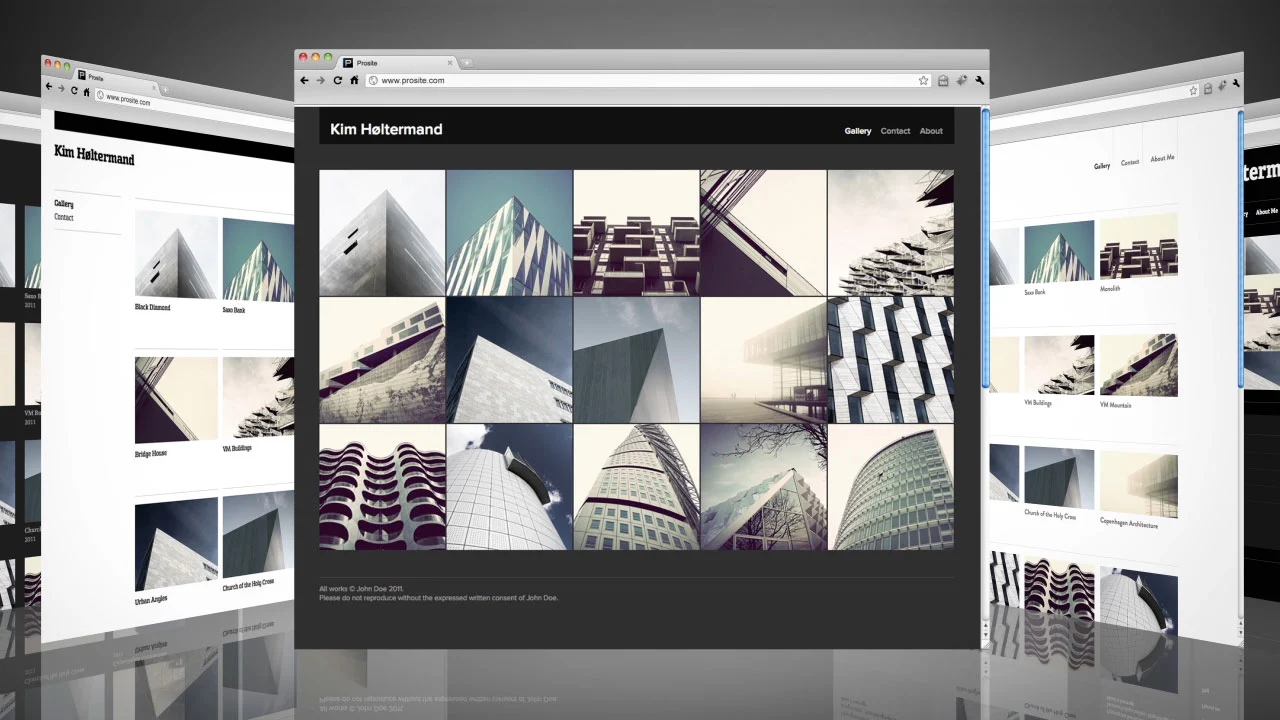Viewport: 1280px width, 720px height.
Task: Go to the About page in dark navigation
Action: point(931,131)
